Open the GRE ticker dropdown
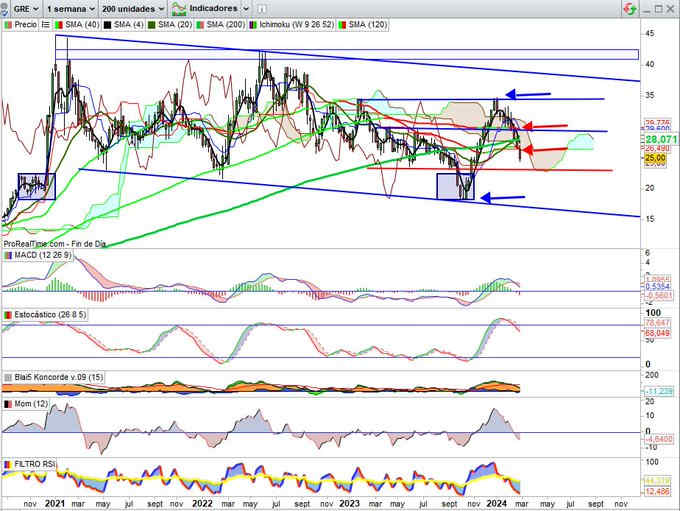 pyautogui.click(x=20, y=8)
